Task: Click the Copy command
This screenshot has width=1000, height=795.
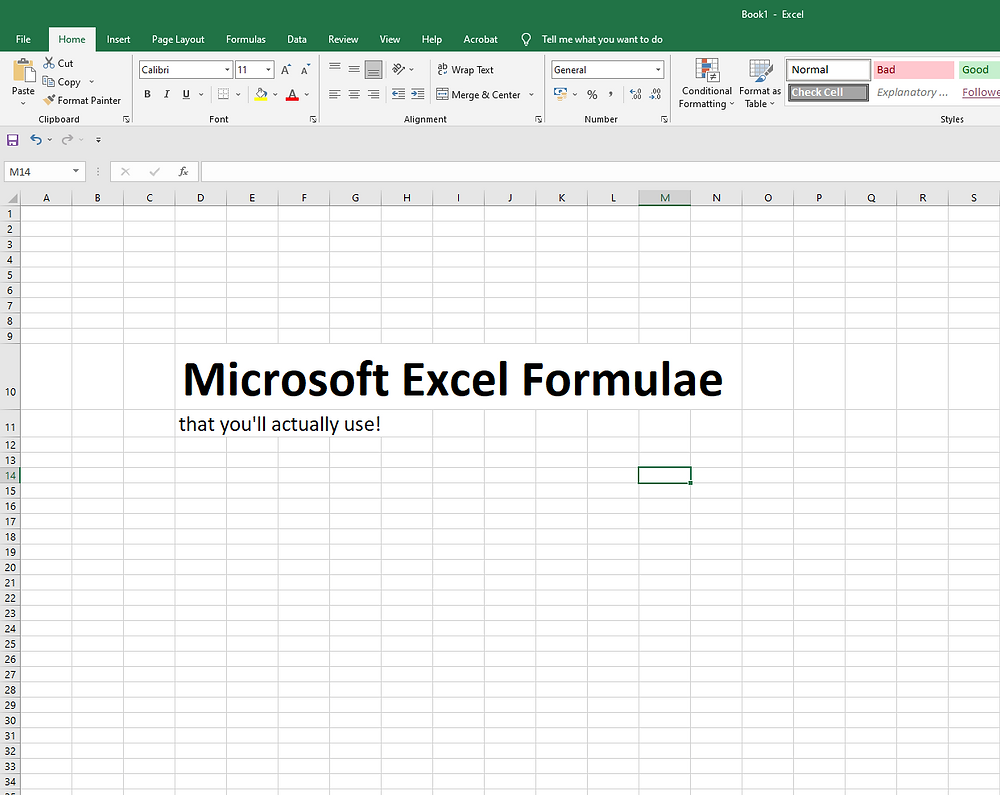Action: (66, 81)
